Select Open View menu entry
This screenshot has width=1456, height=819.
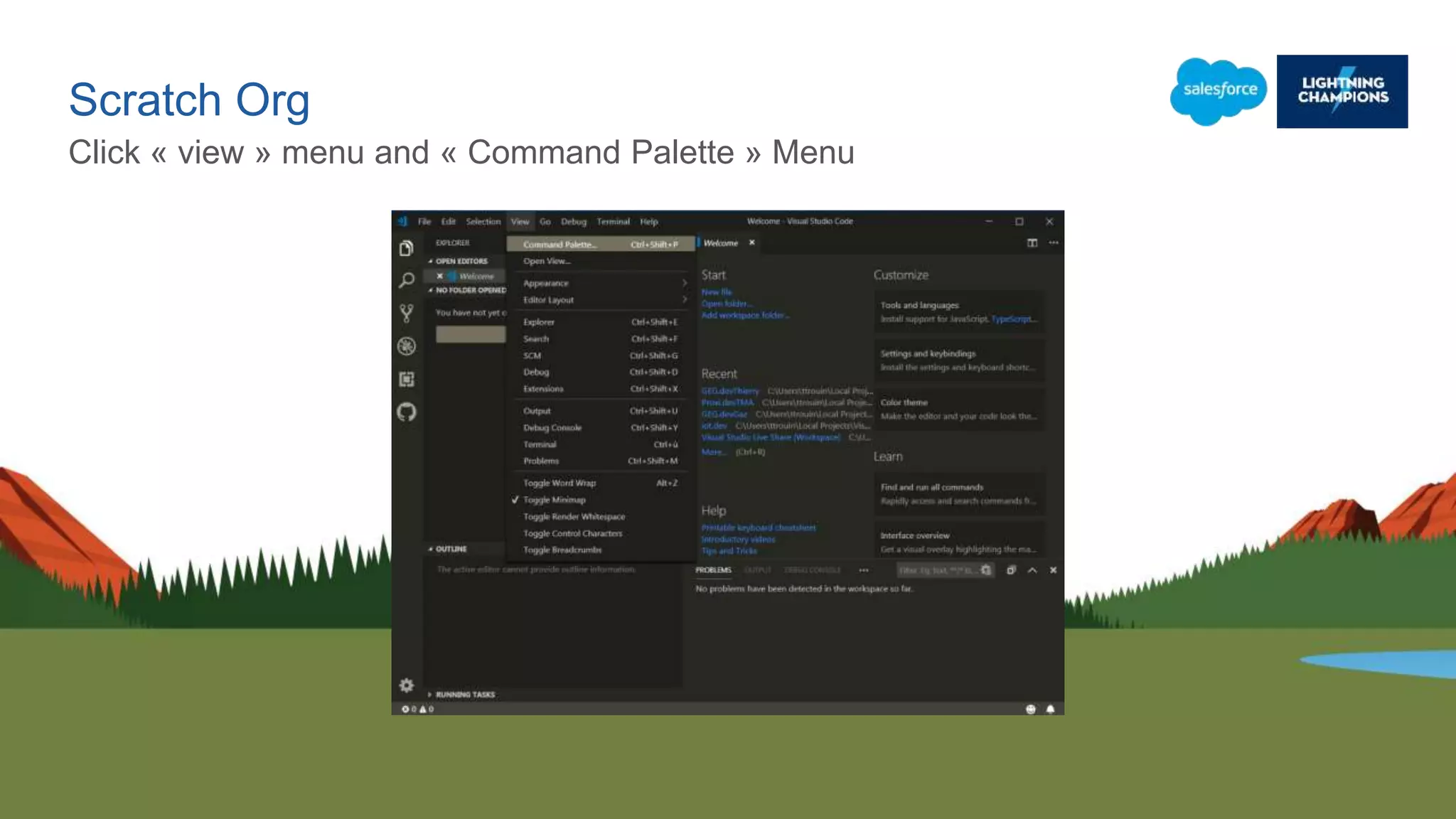(601, 261)
